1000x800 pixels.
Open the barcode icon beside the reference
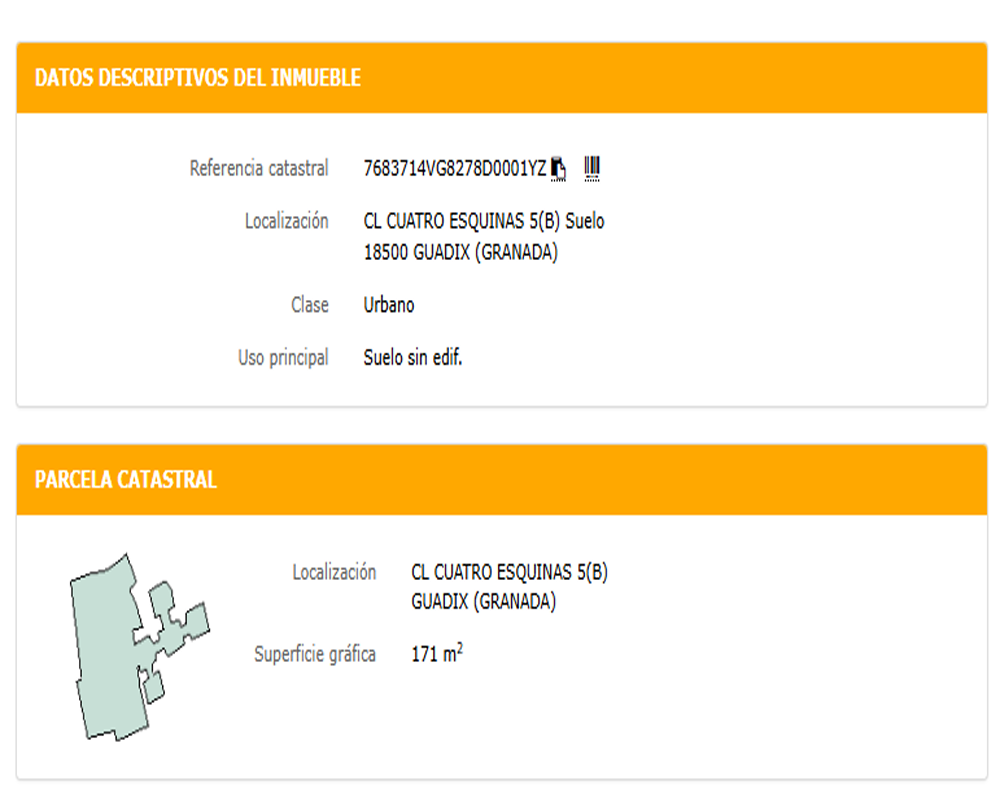(592, 168)
